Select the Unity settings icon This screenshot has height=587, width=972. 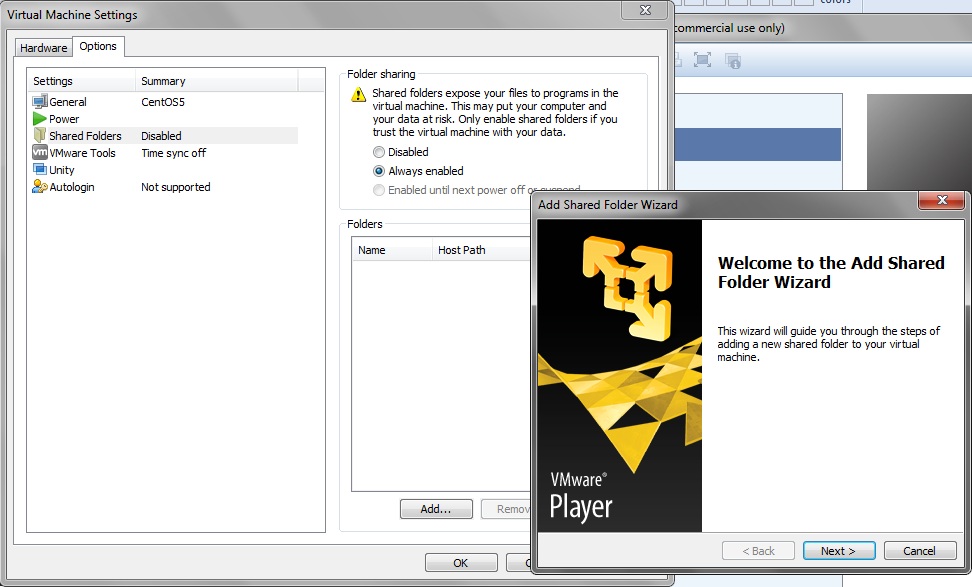pos(40,169)
